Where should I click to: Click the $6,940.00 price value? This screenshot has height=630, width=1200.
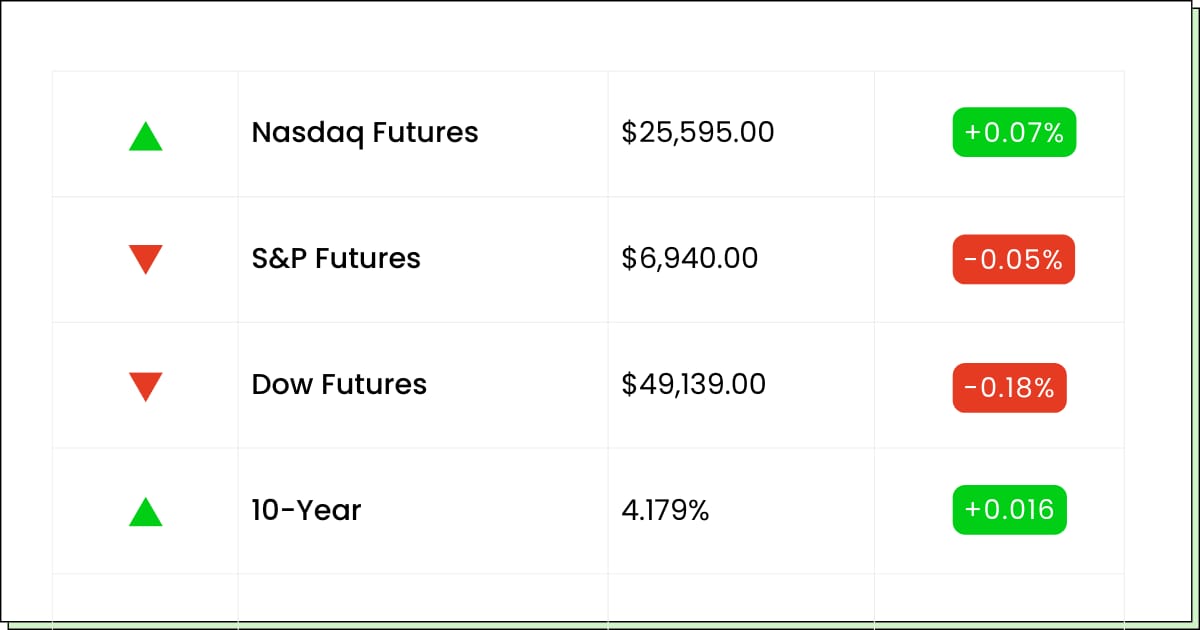tap(690, 258)
